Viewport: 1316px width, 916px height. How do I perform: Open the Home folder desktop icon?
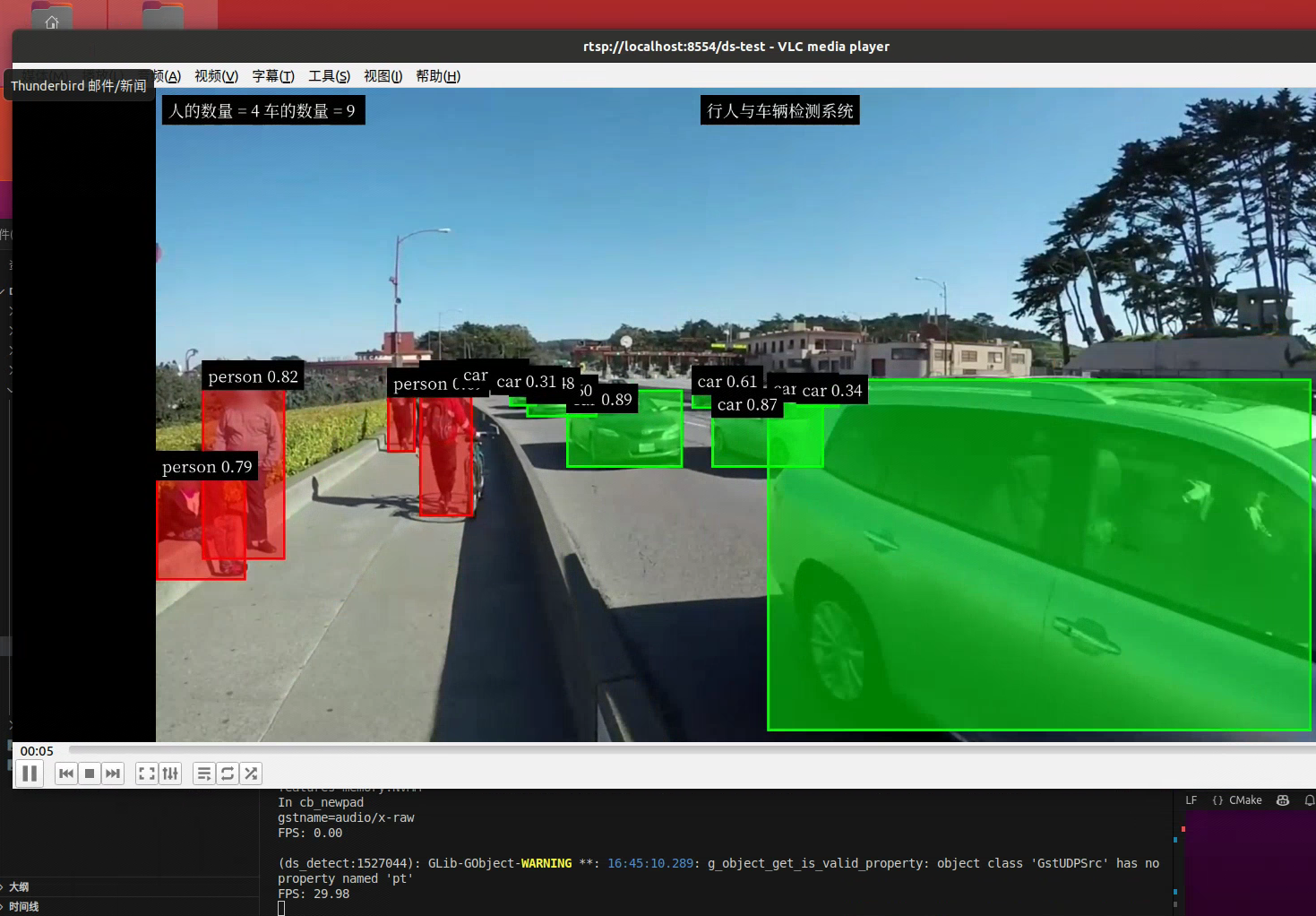tap(52, 16)
